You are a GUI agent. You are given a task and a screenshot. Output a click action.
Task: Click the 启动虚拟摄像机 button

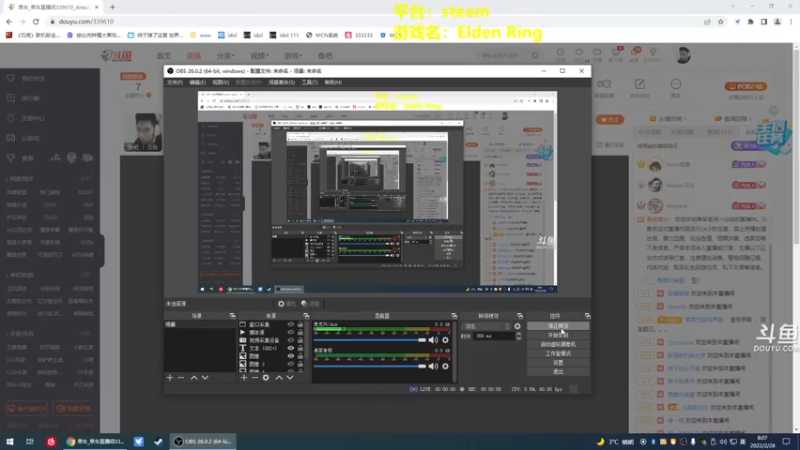coord(558,344)
